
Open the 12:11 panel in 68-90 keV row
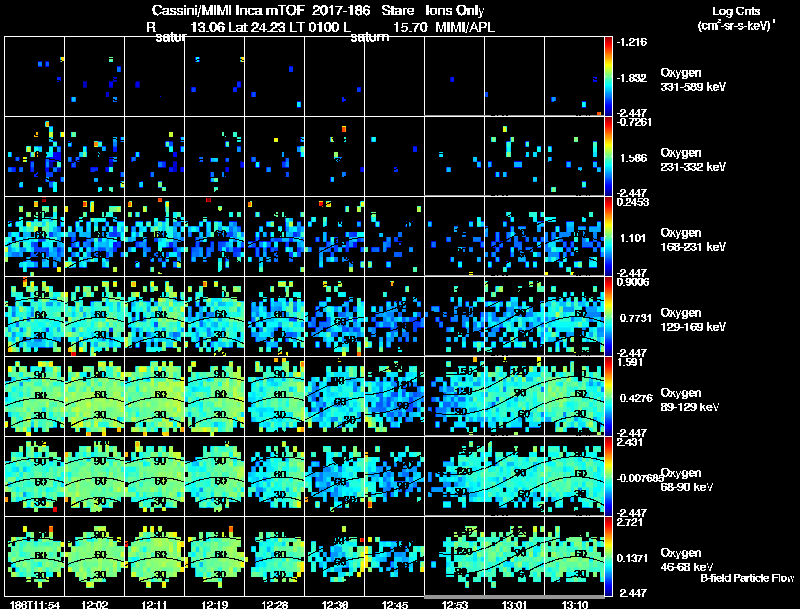click(155, 476)
